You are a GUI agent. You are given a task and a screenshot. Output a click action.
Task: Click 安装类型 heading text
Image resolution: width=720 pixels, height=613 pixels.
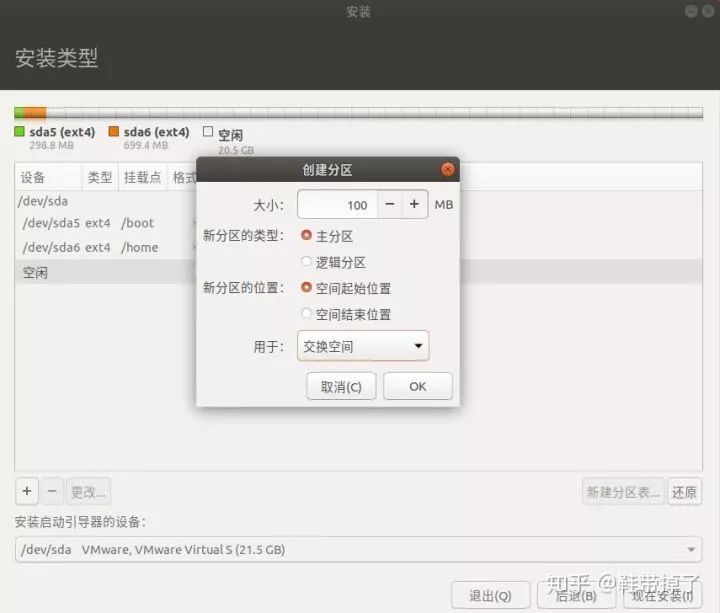[57, 58]
